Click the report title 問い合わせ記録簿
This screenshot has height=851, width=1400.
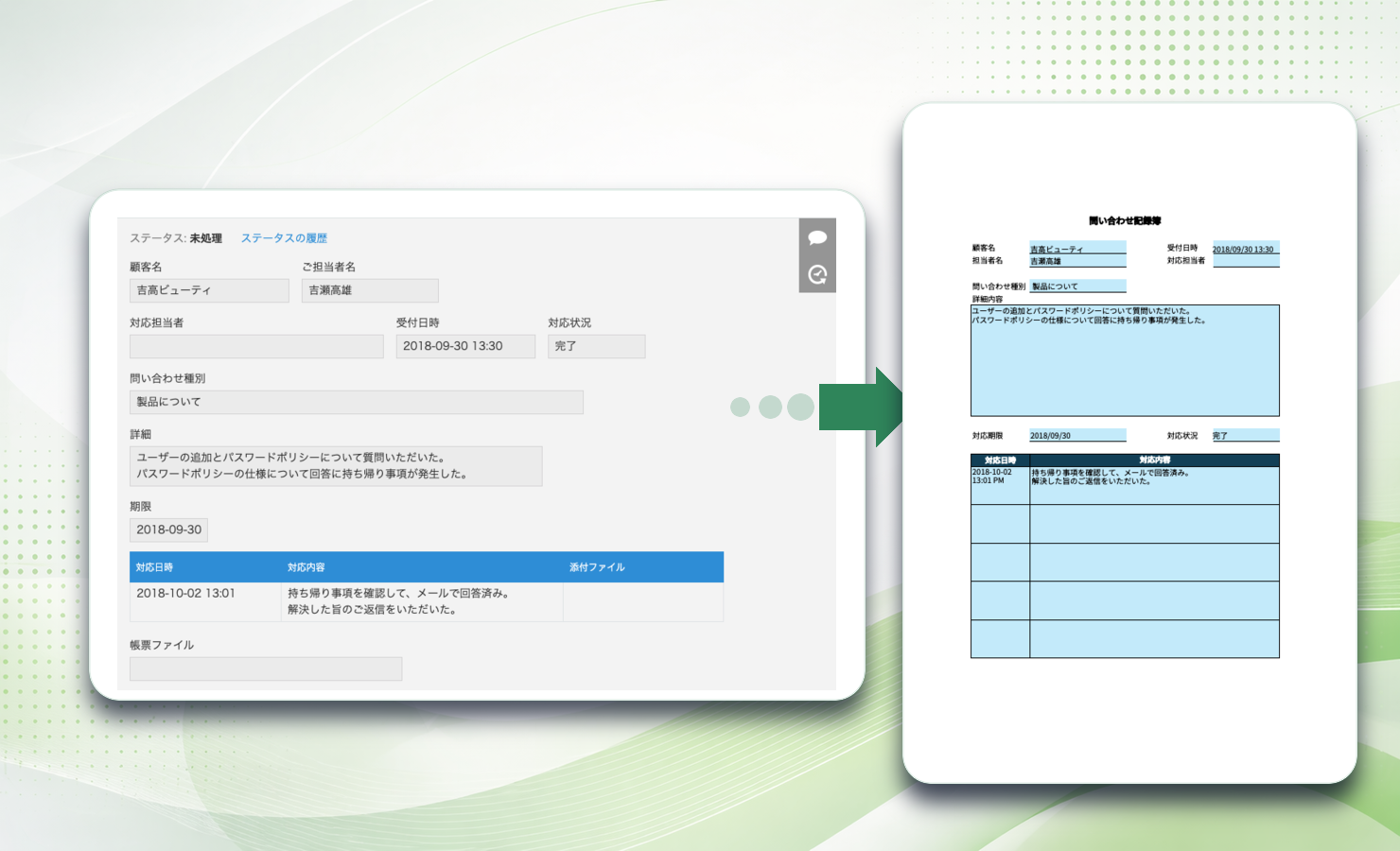coord(1125,221)
